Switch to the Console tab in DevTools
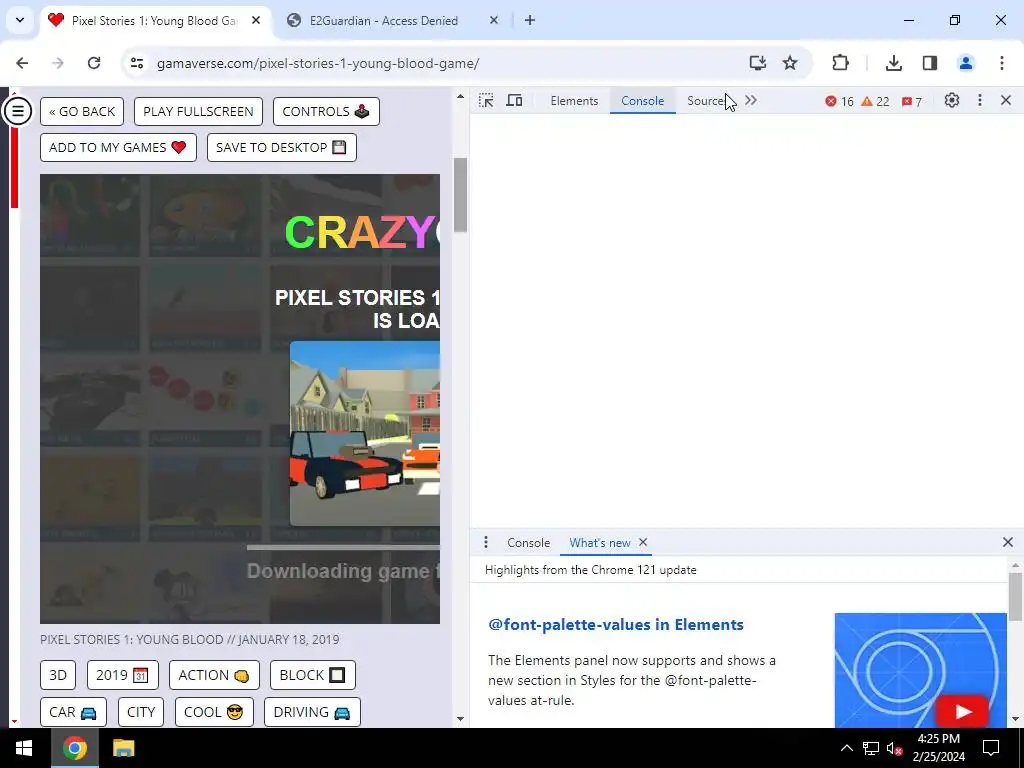 click(x=643, y=101)
